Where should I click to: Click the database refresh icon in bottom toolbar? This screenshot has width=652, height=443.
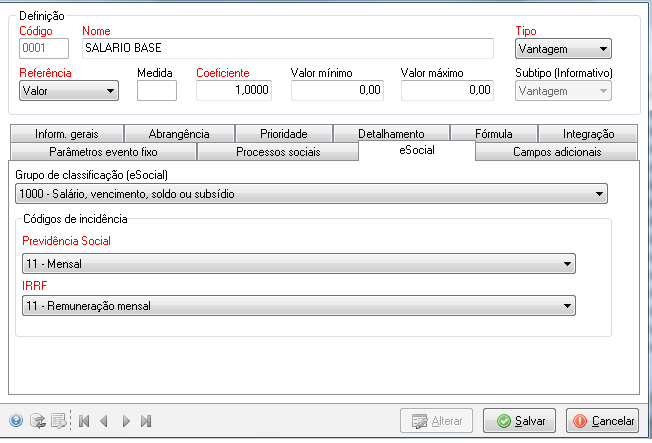click(37, 421)
